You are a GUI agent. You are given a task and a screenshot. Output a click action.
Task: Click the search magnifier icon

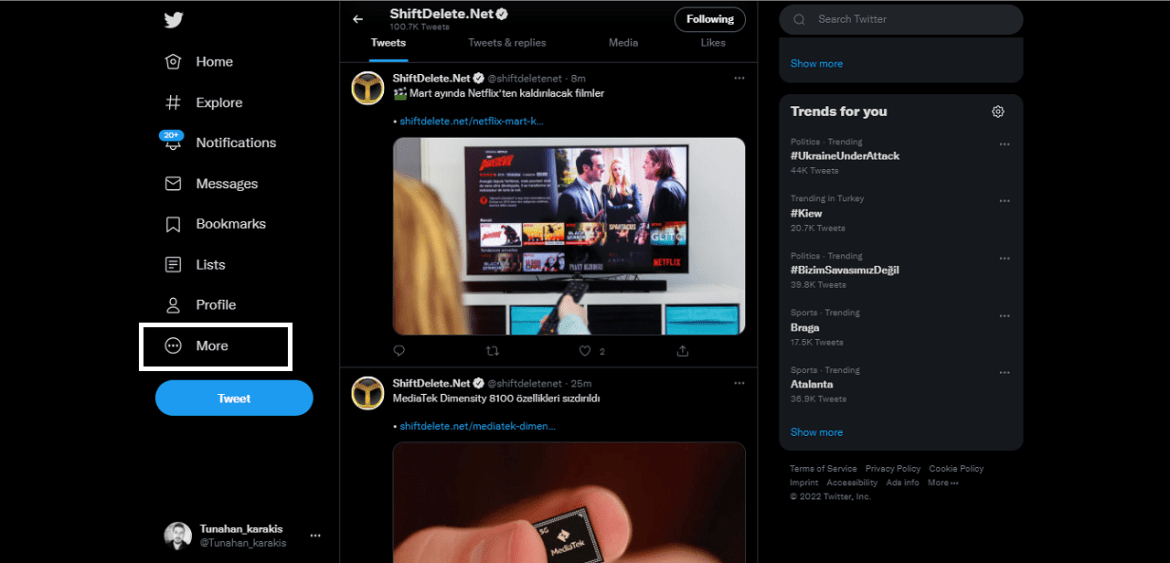coord(799,20)
